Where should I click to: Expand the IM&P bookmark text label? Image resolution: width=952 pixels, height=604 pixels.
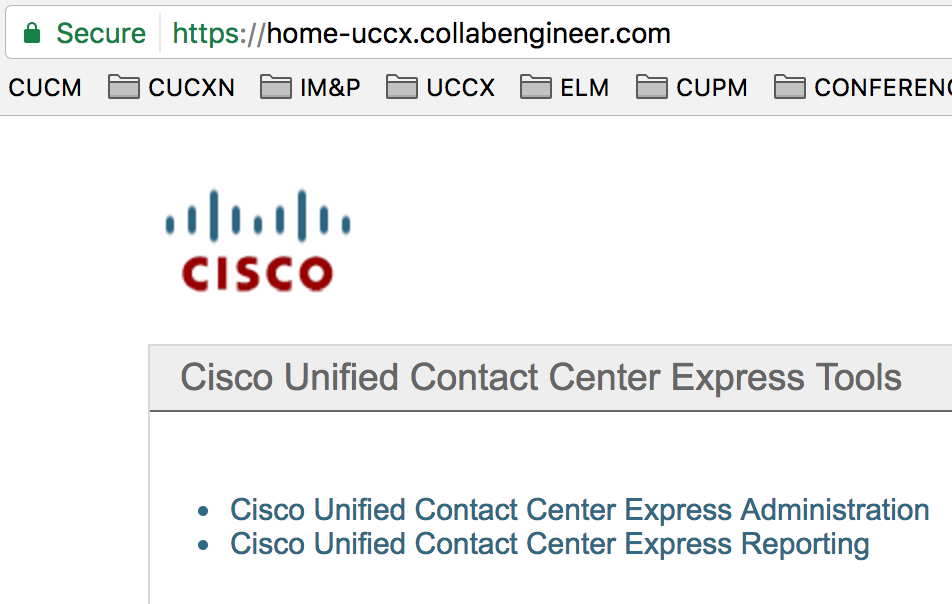click(330, 88)
